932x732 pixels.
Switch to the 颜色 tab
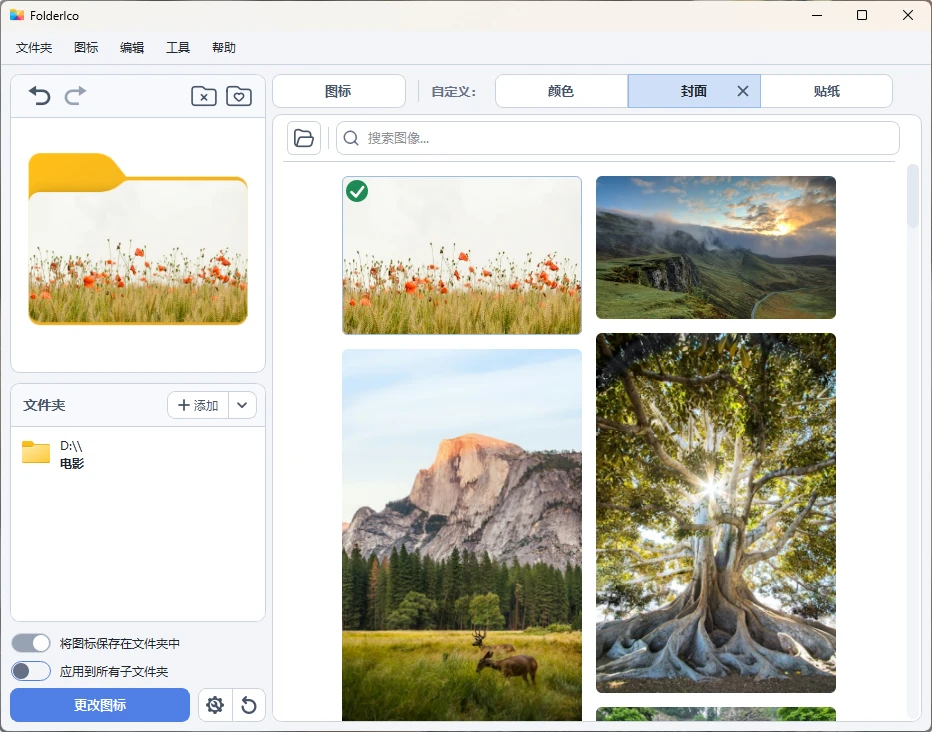coord(561,91)
